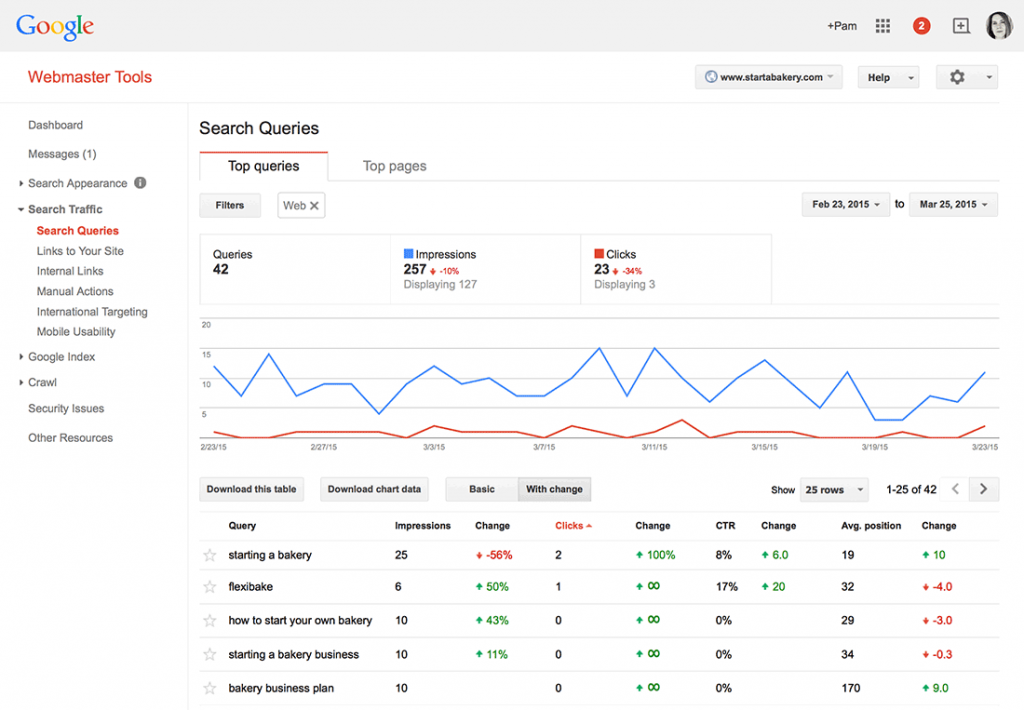Expand the Google Index section
This screenshot has height=710, width=1024.
(21, 357)
